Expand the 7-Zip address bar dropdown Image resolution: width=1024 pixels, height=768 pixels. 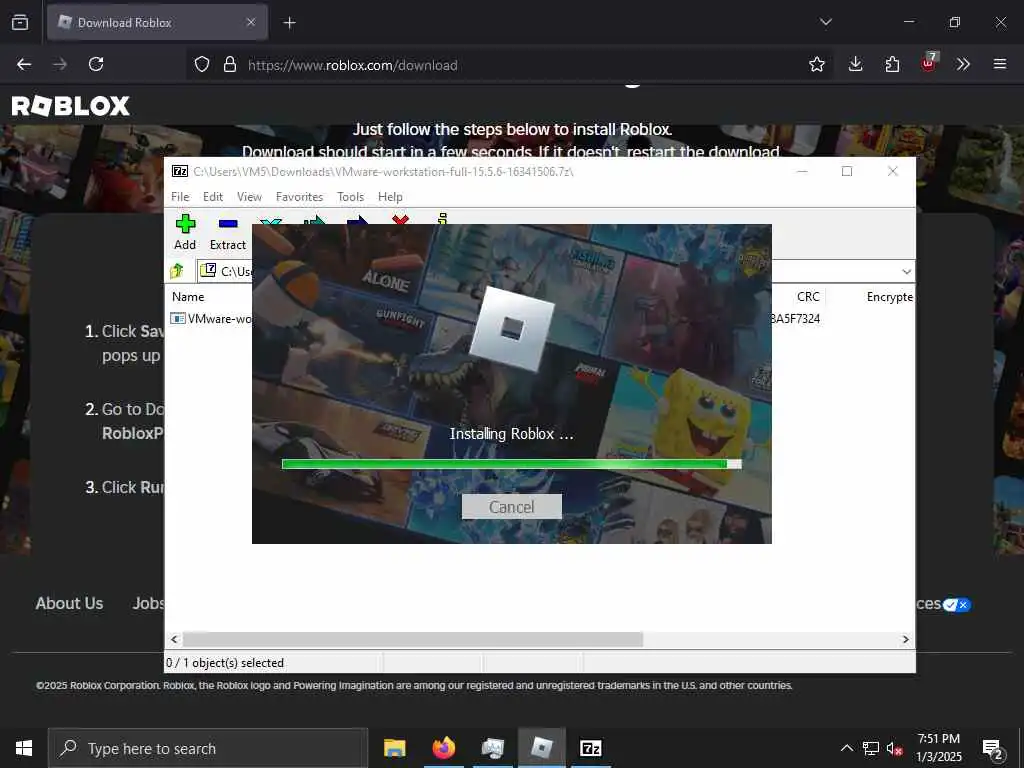(x=906, y=271)
